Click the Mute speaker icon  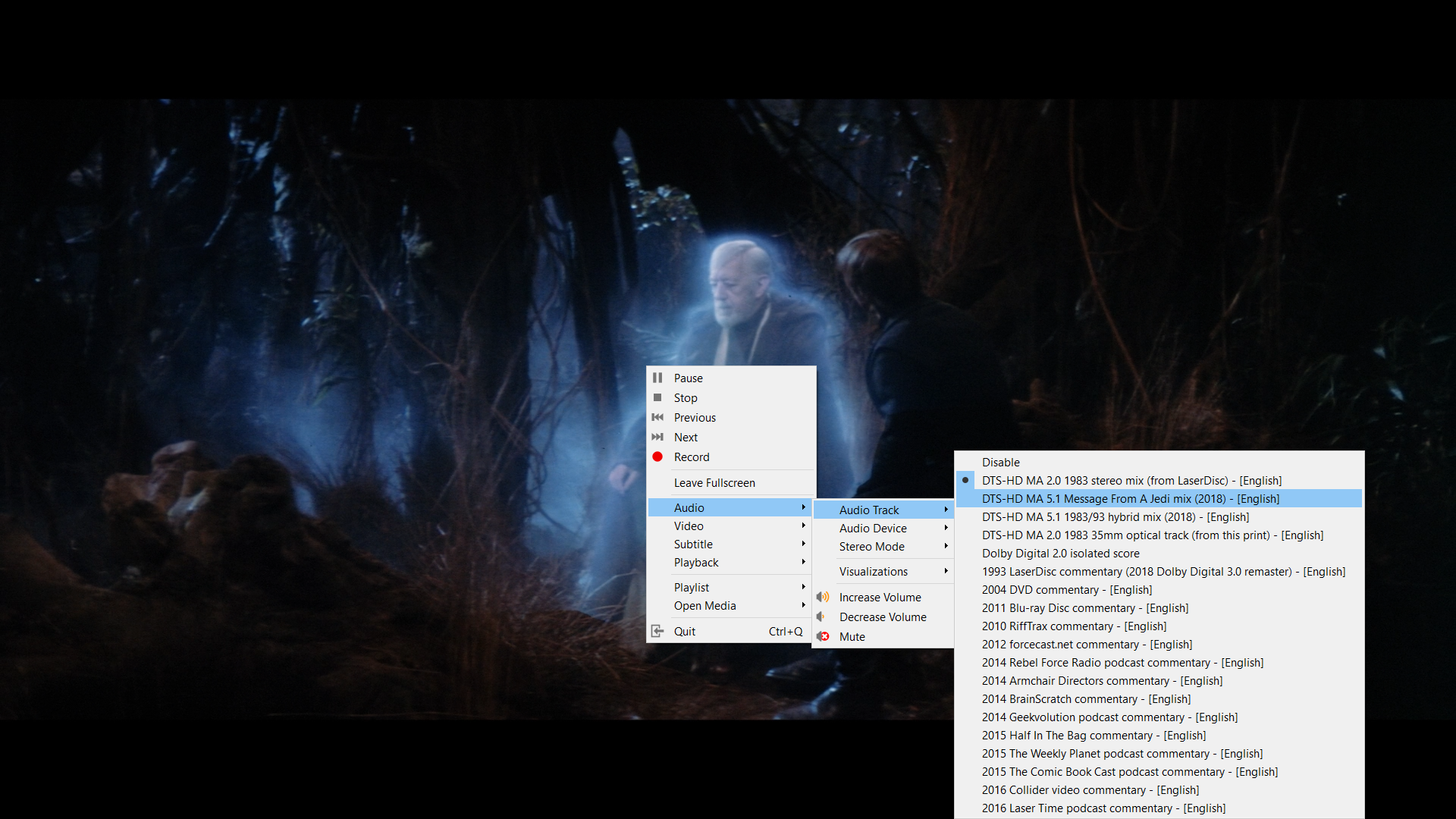[823, 636]
